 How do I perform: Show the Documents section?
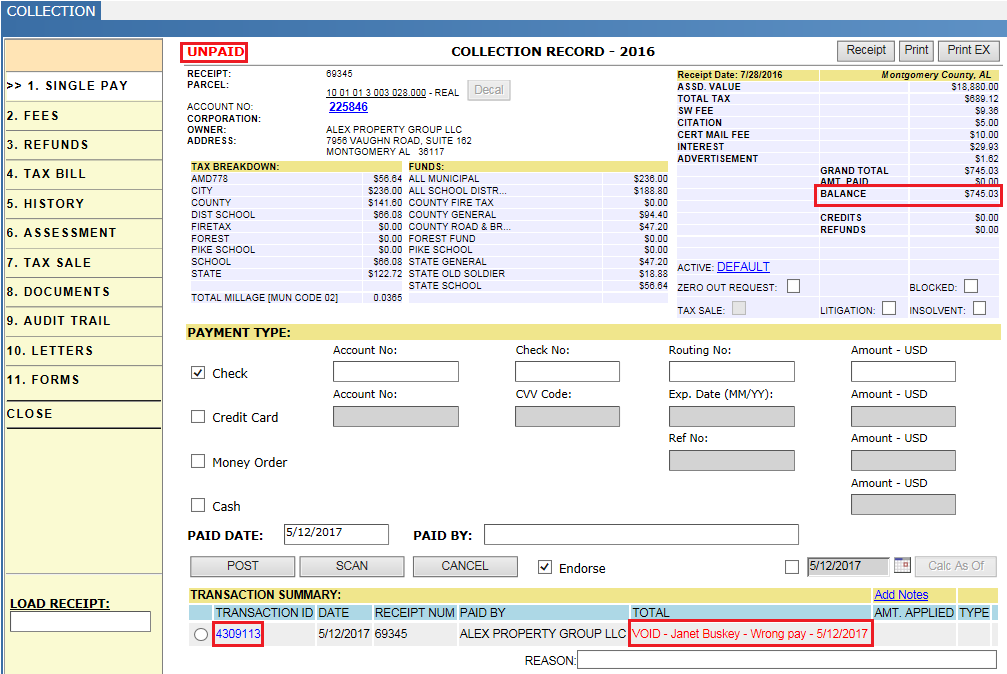pos(83,292)
